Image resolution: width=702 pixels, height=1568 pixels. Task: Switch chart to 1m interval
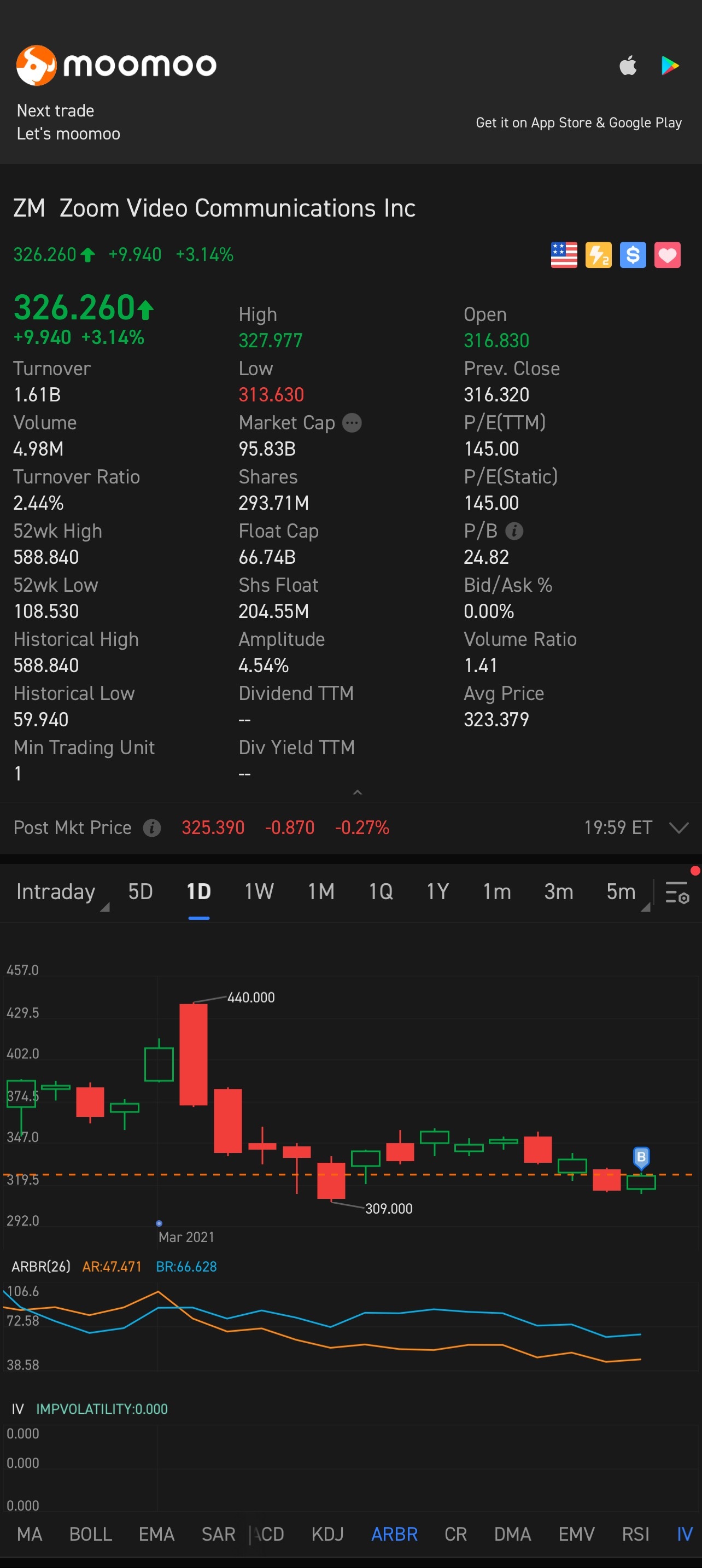tap(497, 891)
